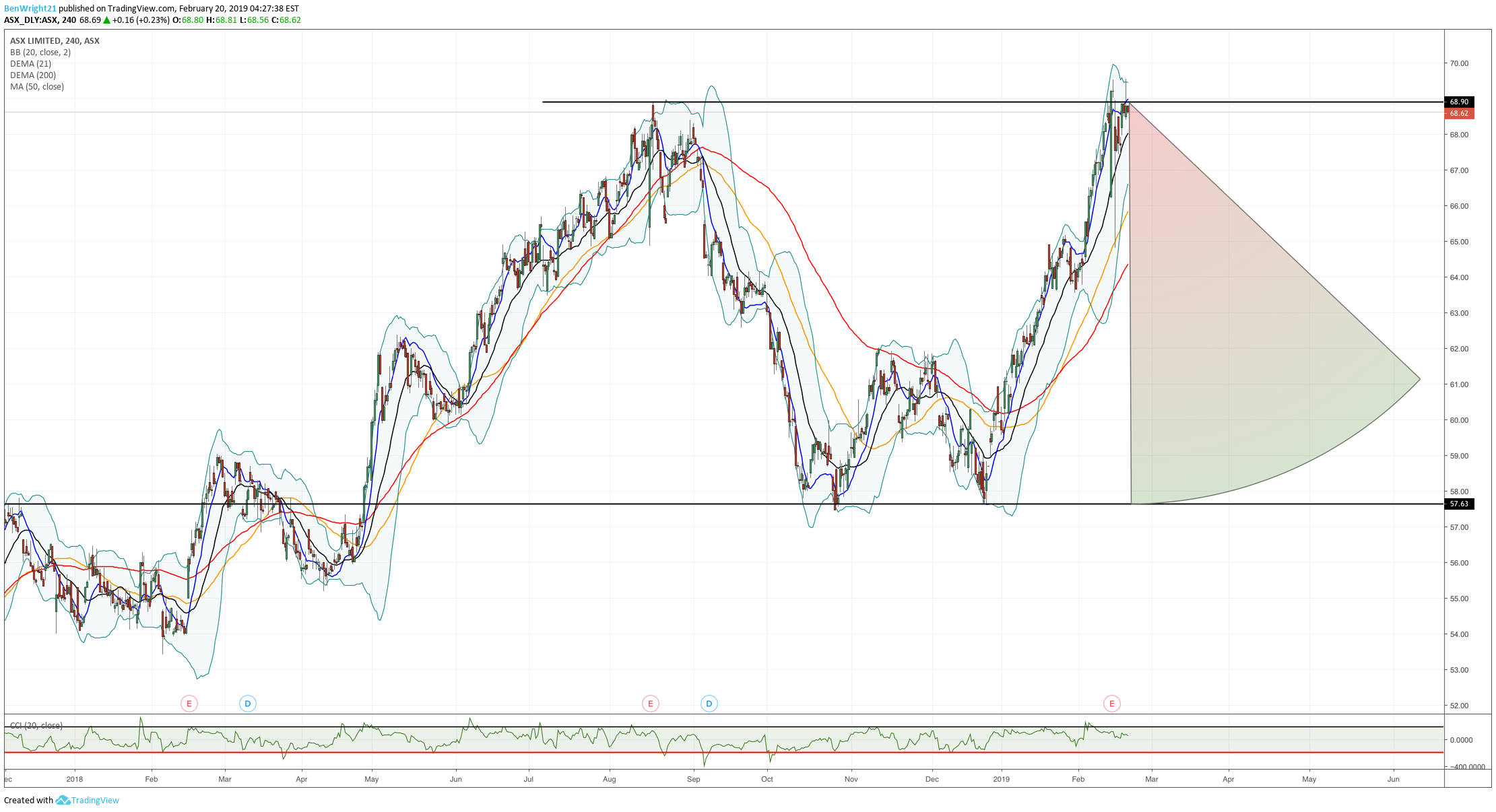Click the earnings E marker near February 2018

[x=189, y=704]
